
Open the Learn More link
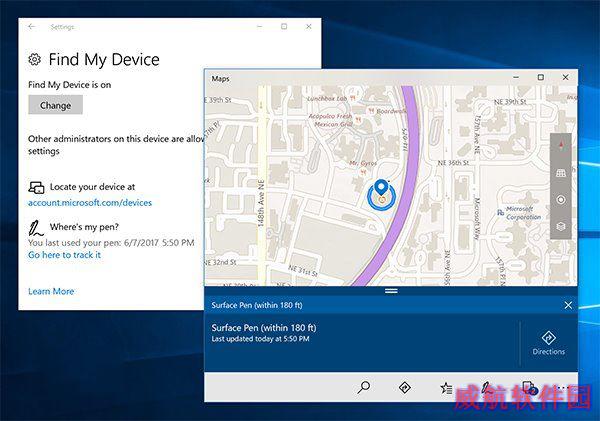[x=51, y=291]
